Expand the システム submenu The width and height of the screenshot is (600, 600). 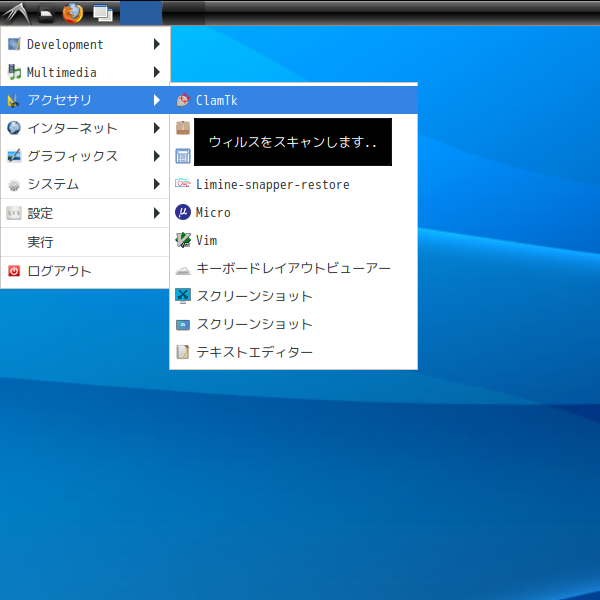pyautogui.click(x=85, y=184)
